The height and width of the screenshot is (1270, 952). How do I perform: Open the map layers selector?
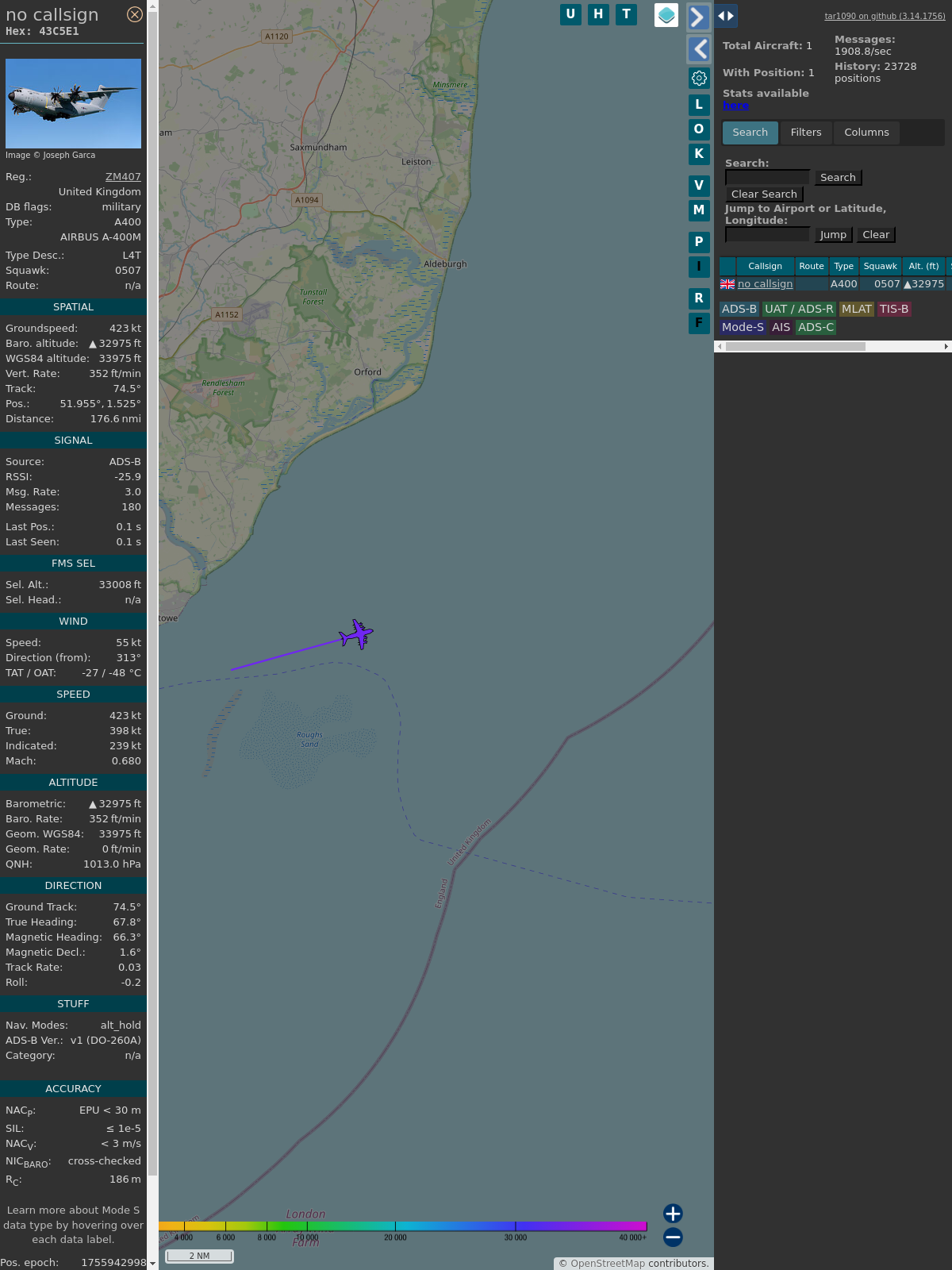click(x=666, y=15)
